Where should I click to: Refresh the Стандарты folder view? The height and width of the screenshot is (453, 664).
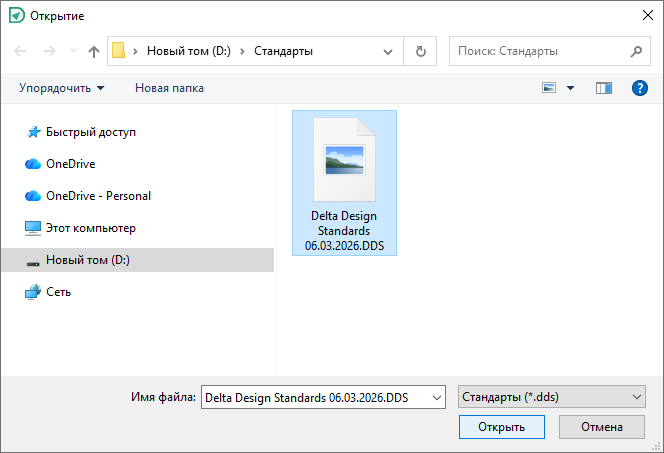tap(421, 52)
